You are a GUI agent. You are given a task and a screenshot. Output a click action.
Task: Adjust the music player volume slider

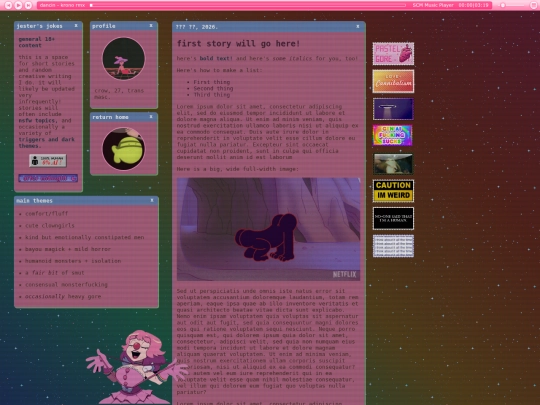point(512,5)
